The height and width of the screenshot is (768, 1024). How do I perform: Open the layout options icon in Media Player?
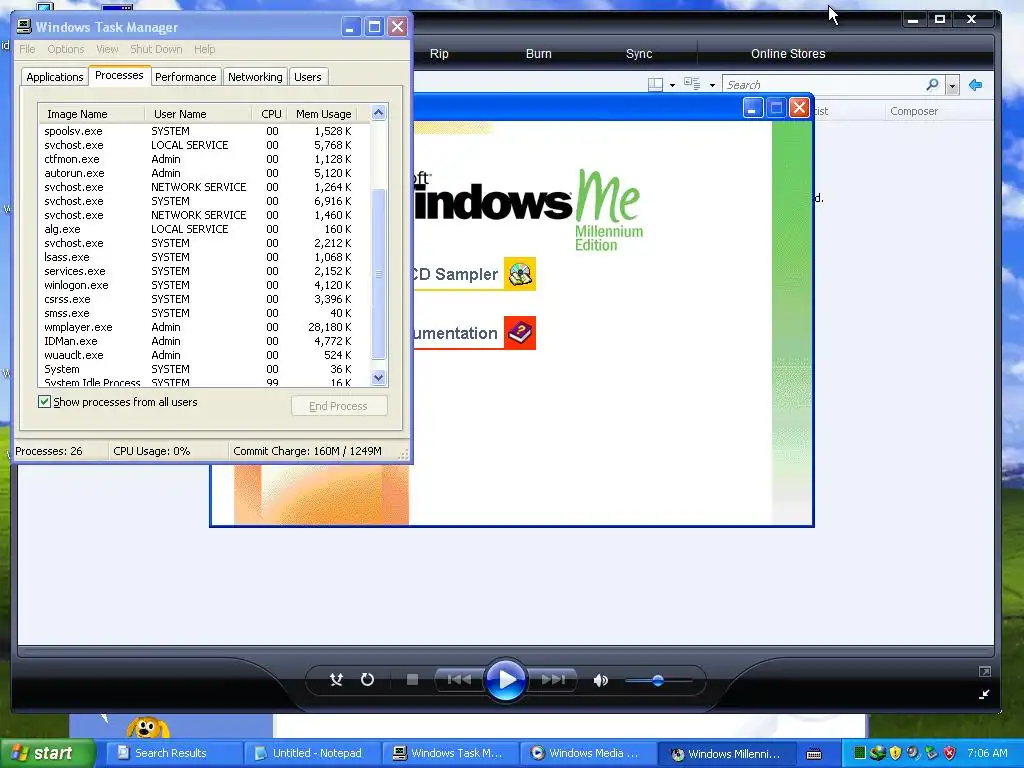(655, 84)
